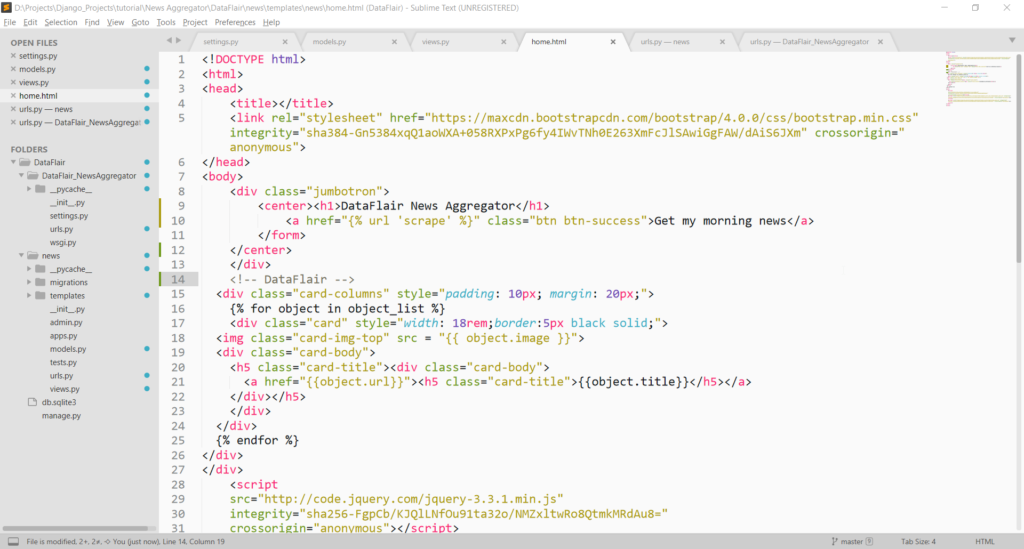Image resolution: width=1024 pixels, height=549 pixels.
Task: Expand the templates folder
Action: (30, 296)
